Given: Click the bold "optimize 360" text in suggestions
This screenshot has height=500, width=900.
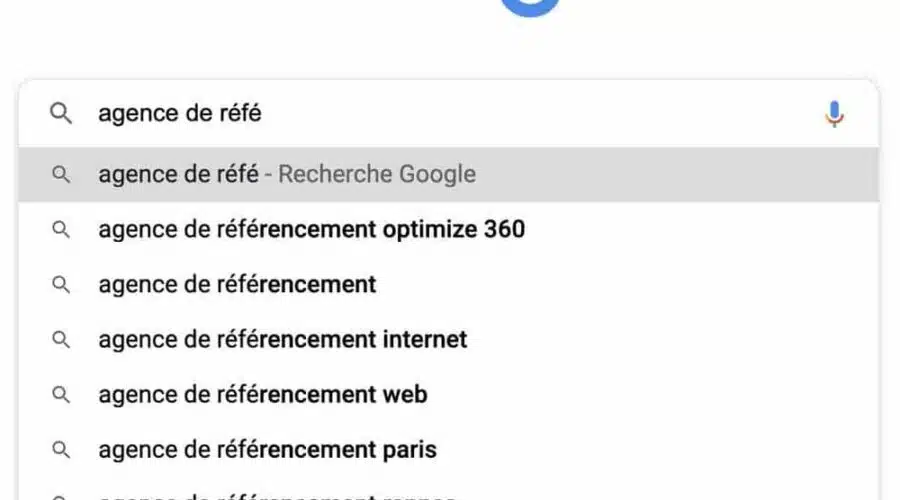Looking at the screenshot, I should point(454,230).
